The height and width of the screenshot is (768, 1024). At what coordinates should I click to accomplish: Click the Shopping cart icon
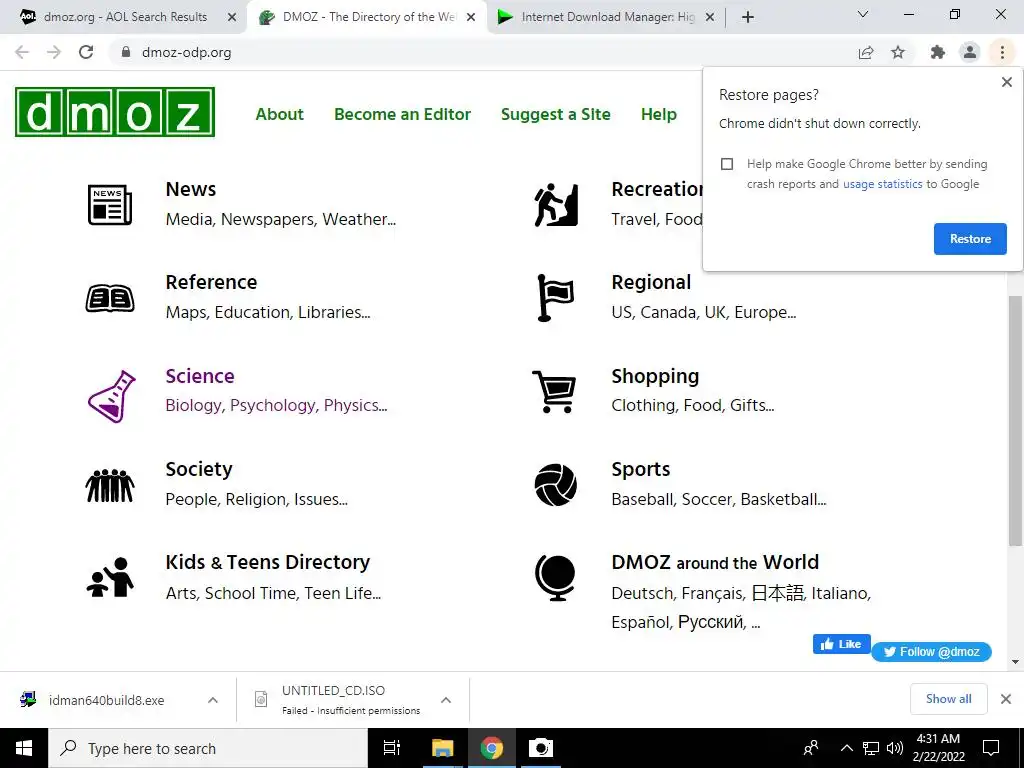click(554, 391)
